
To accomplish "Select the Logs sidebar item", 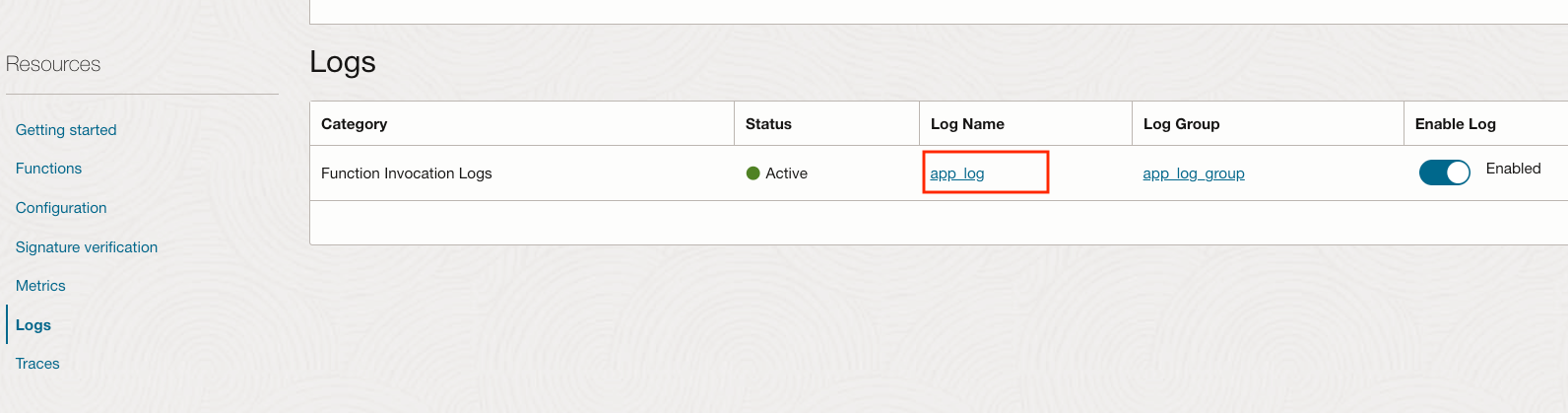I will coord(33,325).
